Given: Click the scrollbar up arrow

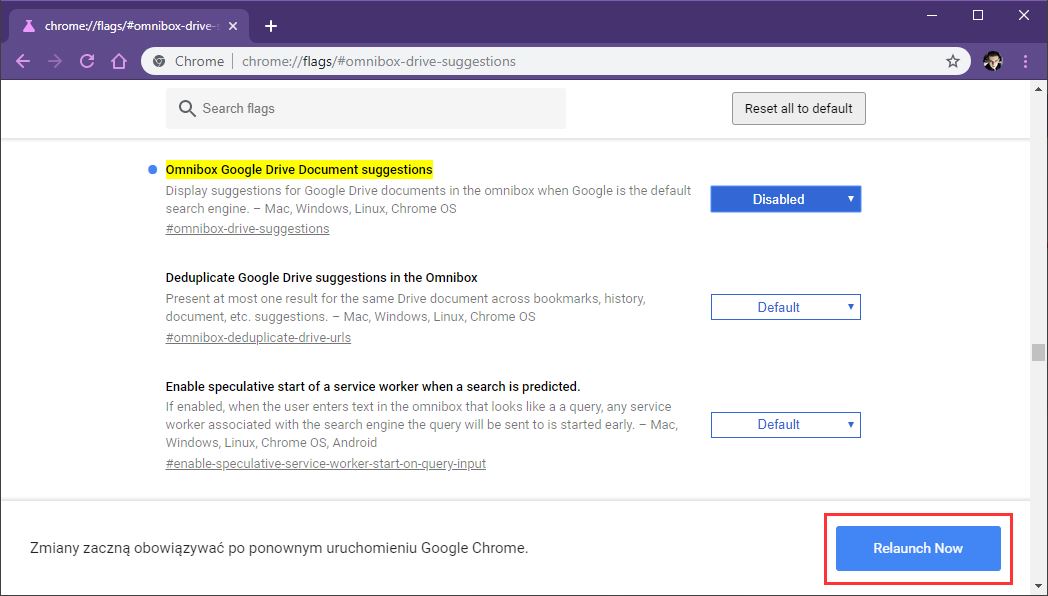Looking at the screenshot, I should pos(1038,88).
